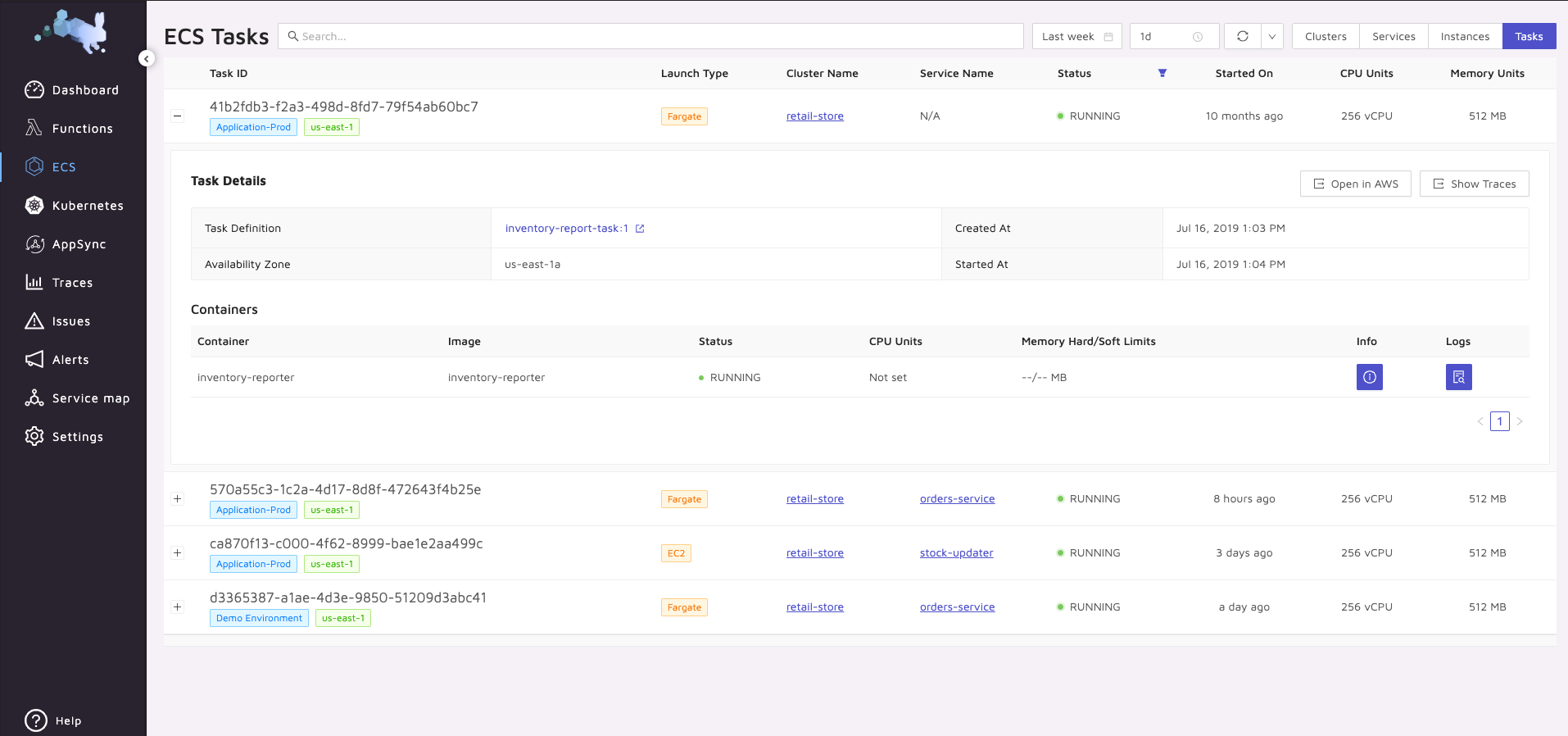This screenshot has height=736, width=1568.
Task: Expand task ca870f13 row
Action: (x=177, y=552)
